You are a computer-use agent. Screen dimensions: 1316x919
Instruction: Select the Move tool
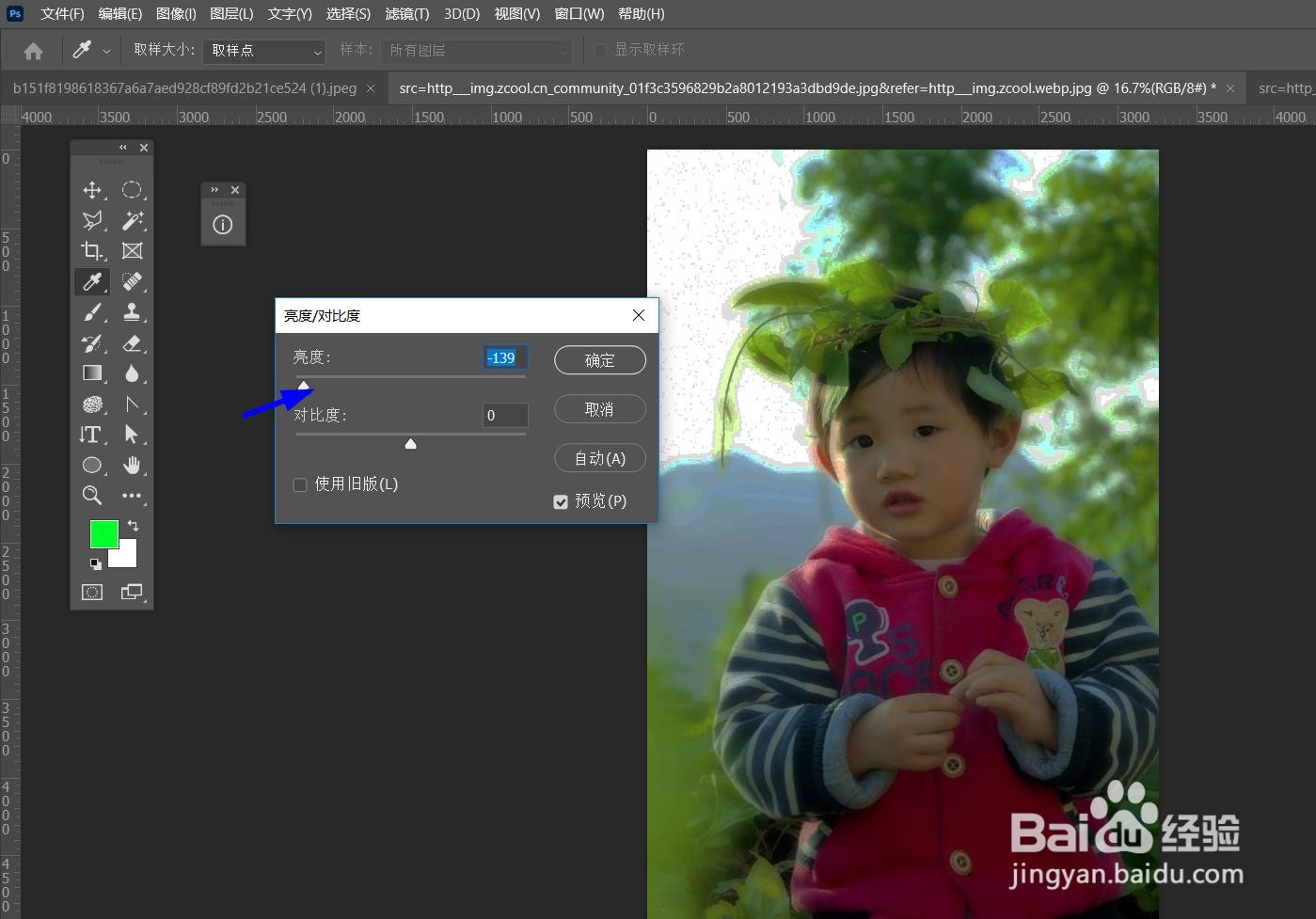point(92,190)
